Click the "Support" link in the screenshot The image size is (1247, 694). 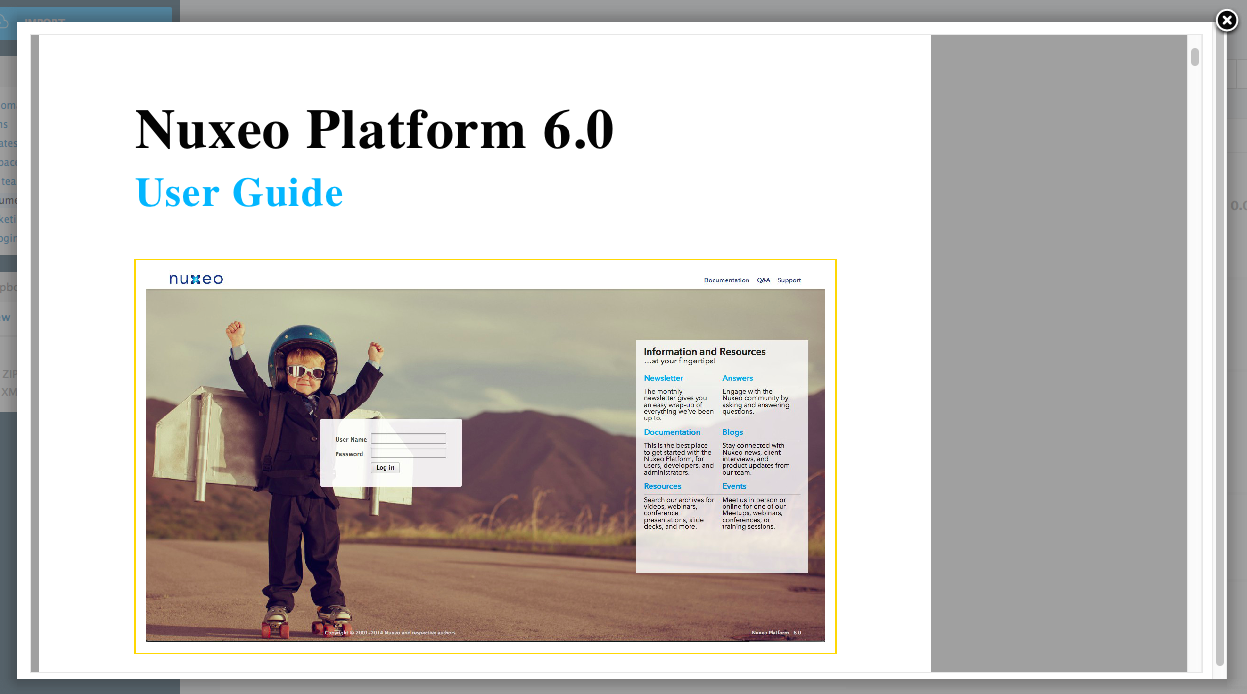789,280
